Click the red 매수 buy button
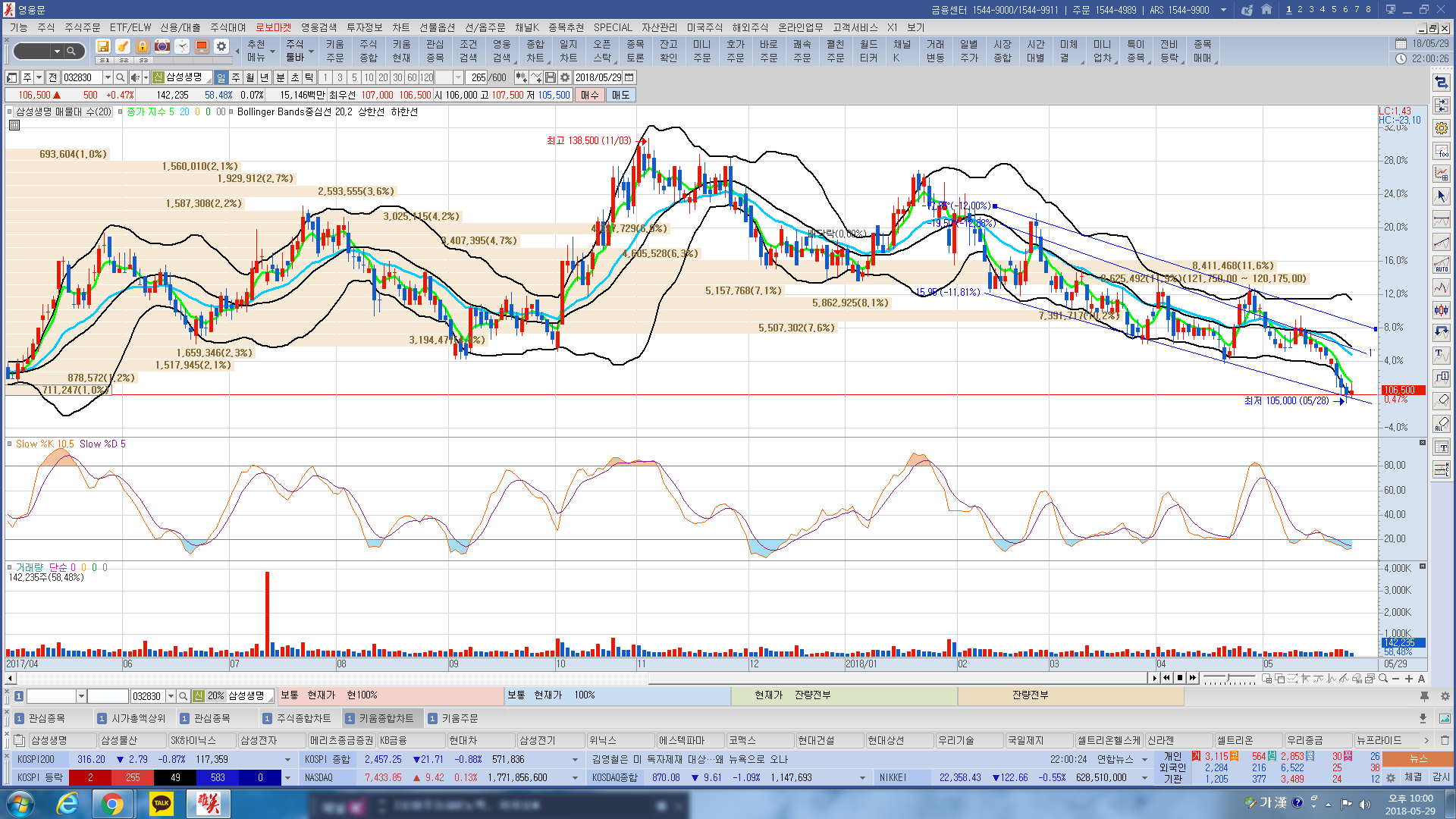 pos(589,95)
